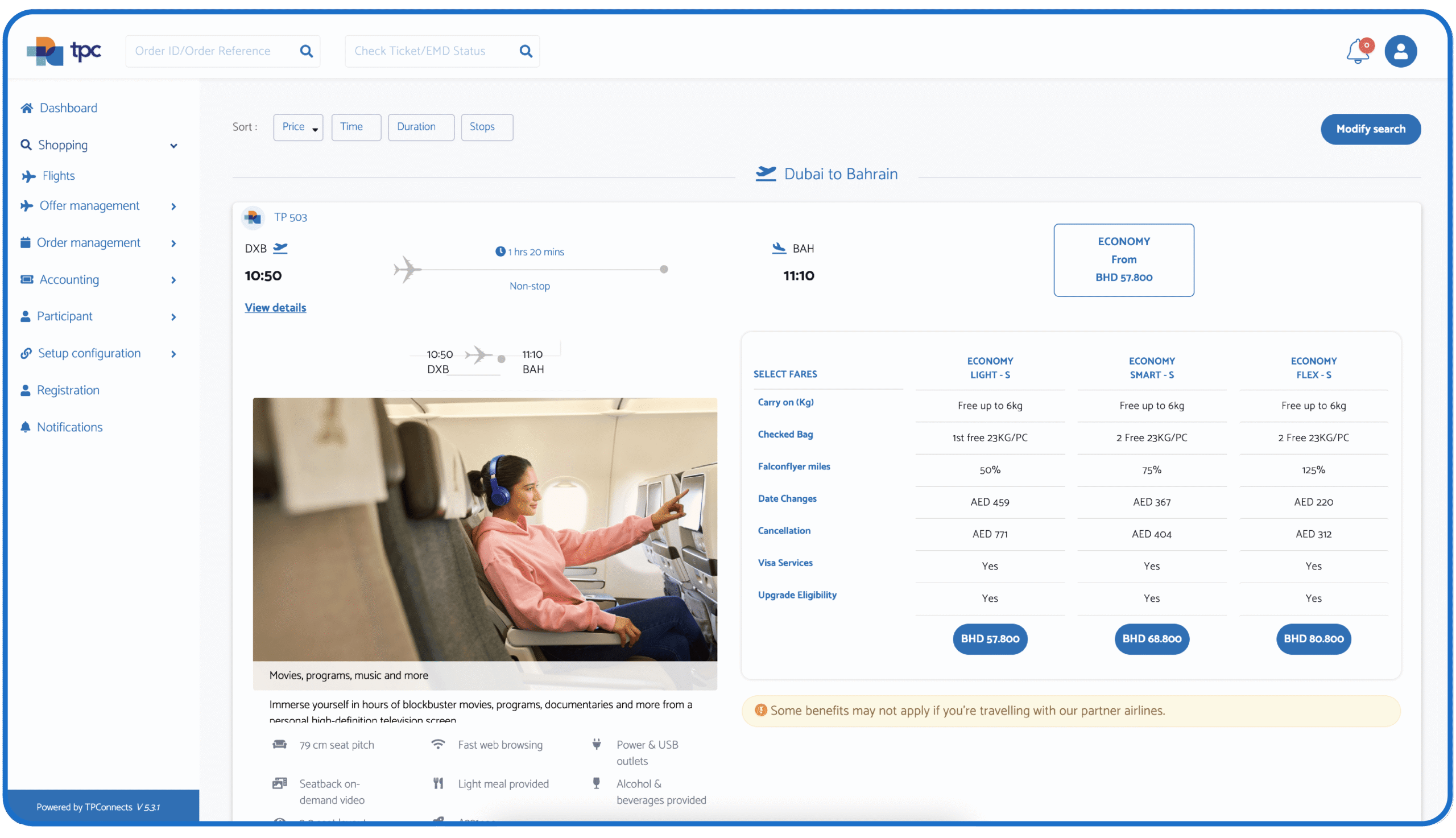Sort results by Duration
1456x838 pixels.
click(420, 127)
